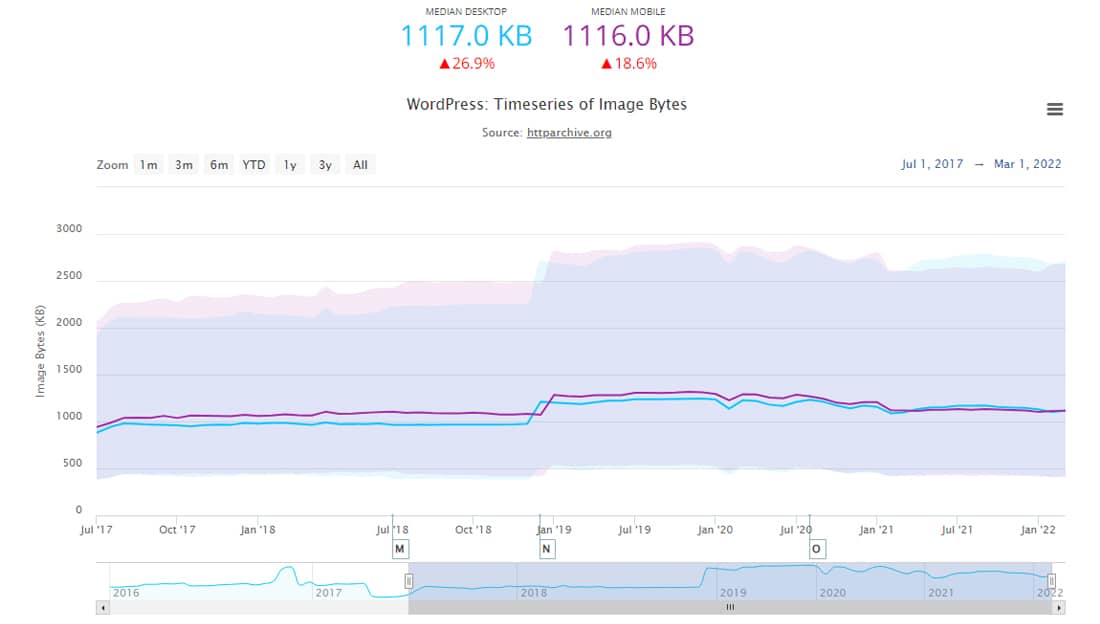Zoom the chart to 6 months
Viewport: 1100px width, 624px height.
point(219,165)
